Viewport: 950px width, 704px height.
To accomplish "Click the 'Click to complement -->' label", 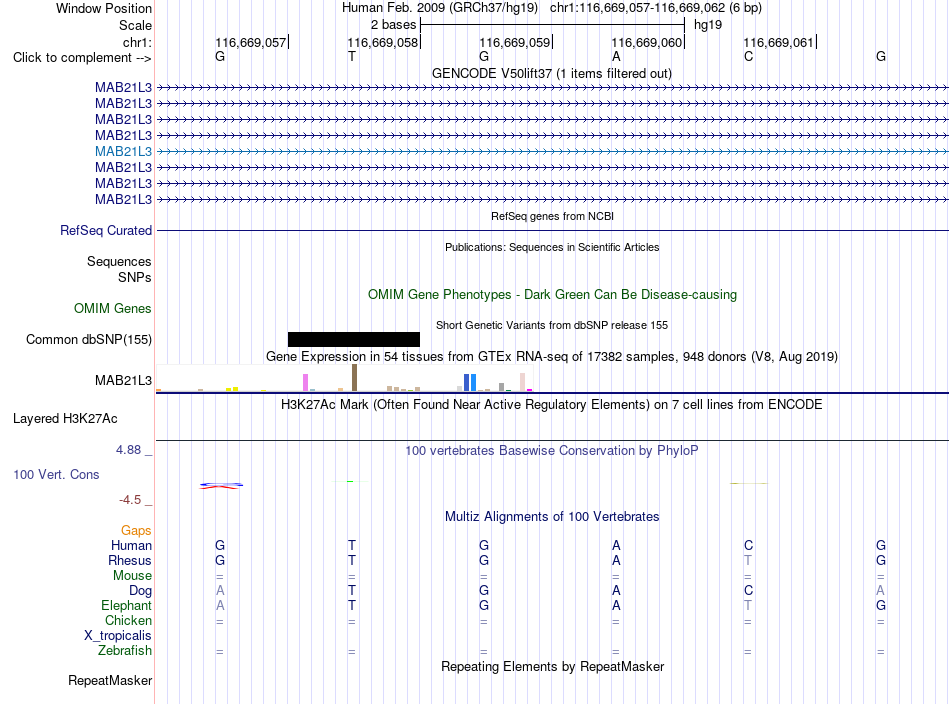I will coord(82,58).
